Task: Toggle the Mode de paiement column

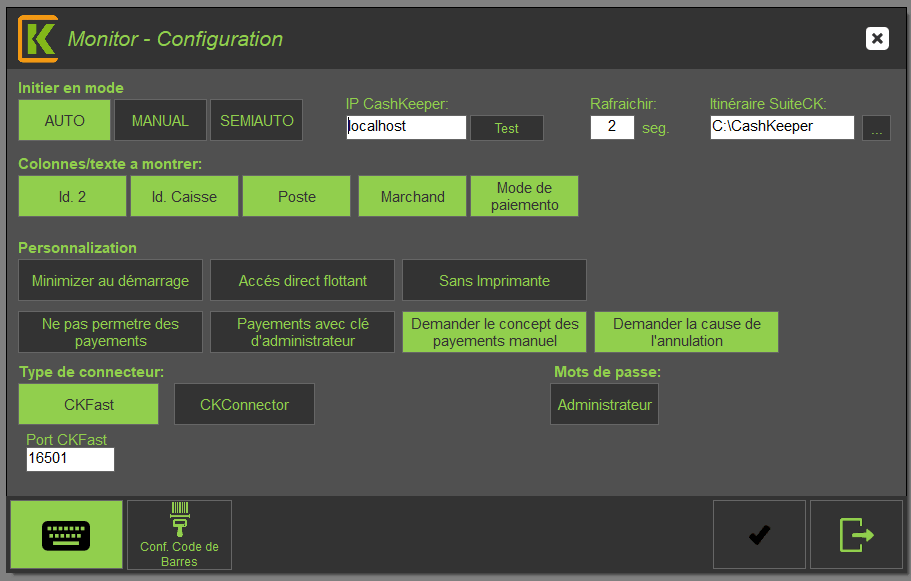Action: point(524,196)
